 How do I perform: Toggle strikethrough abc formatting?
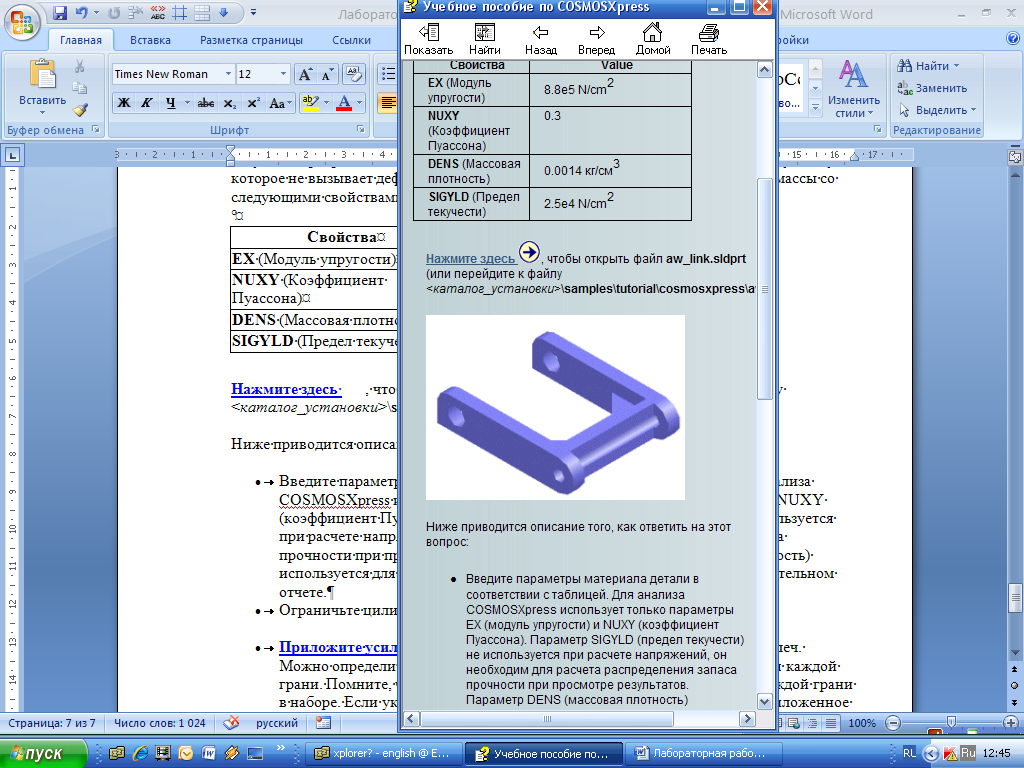coord(206,103)
